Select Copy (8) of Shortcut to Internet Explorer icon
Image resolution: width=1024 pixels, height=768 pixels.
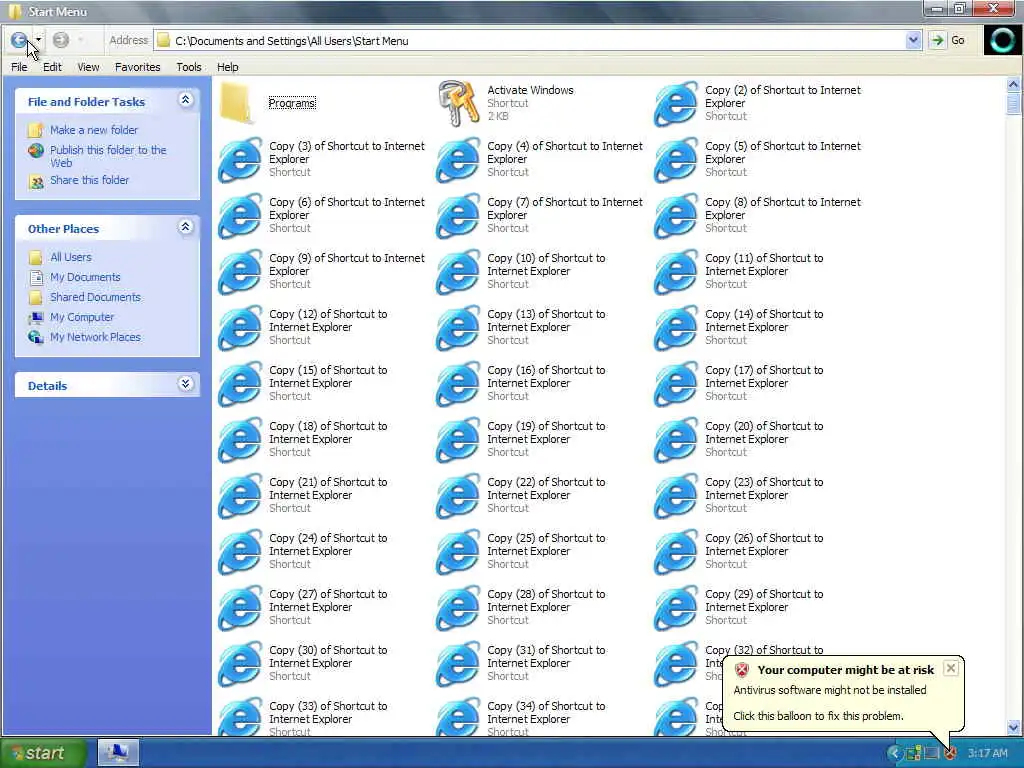(675, 216)
